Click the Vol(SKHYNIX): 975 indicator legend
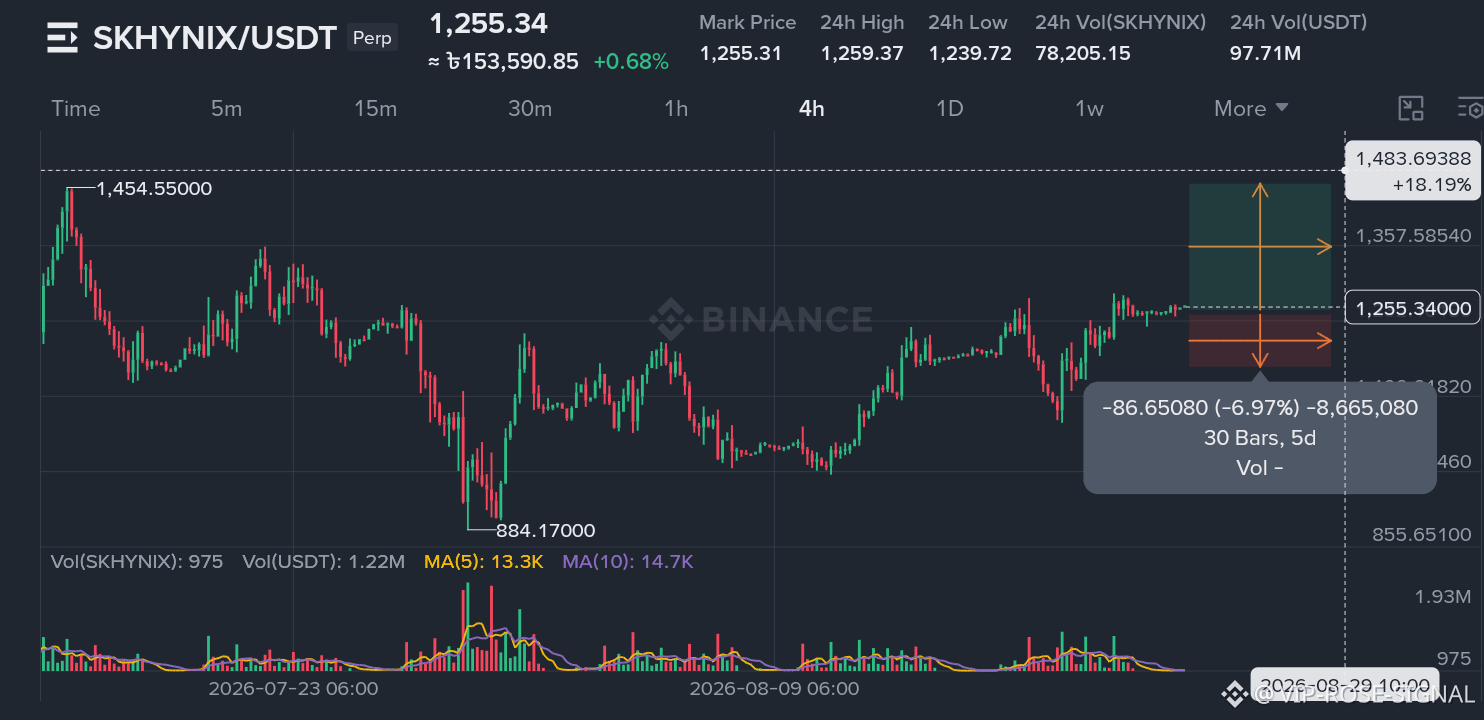The width and height of the screenshot is (1484, 720). pos(137,562)
